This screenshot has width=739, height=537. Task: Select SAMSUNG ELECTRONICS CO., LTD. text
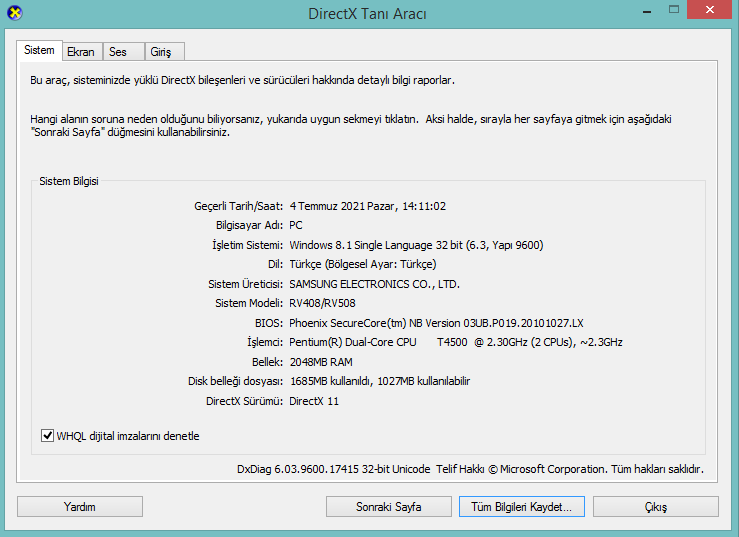374,284
